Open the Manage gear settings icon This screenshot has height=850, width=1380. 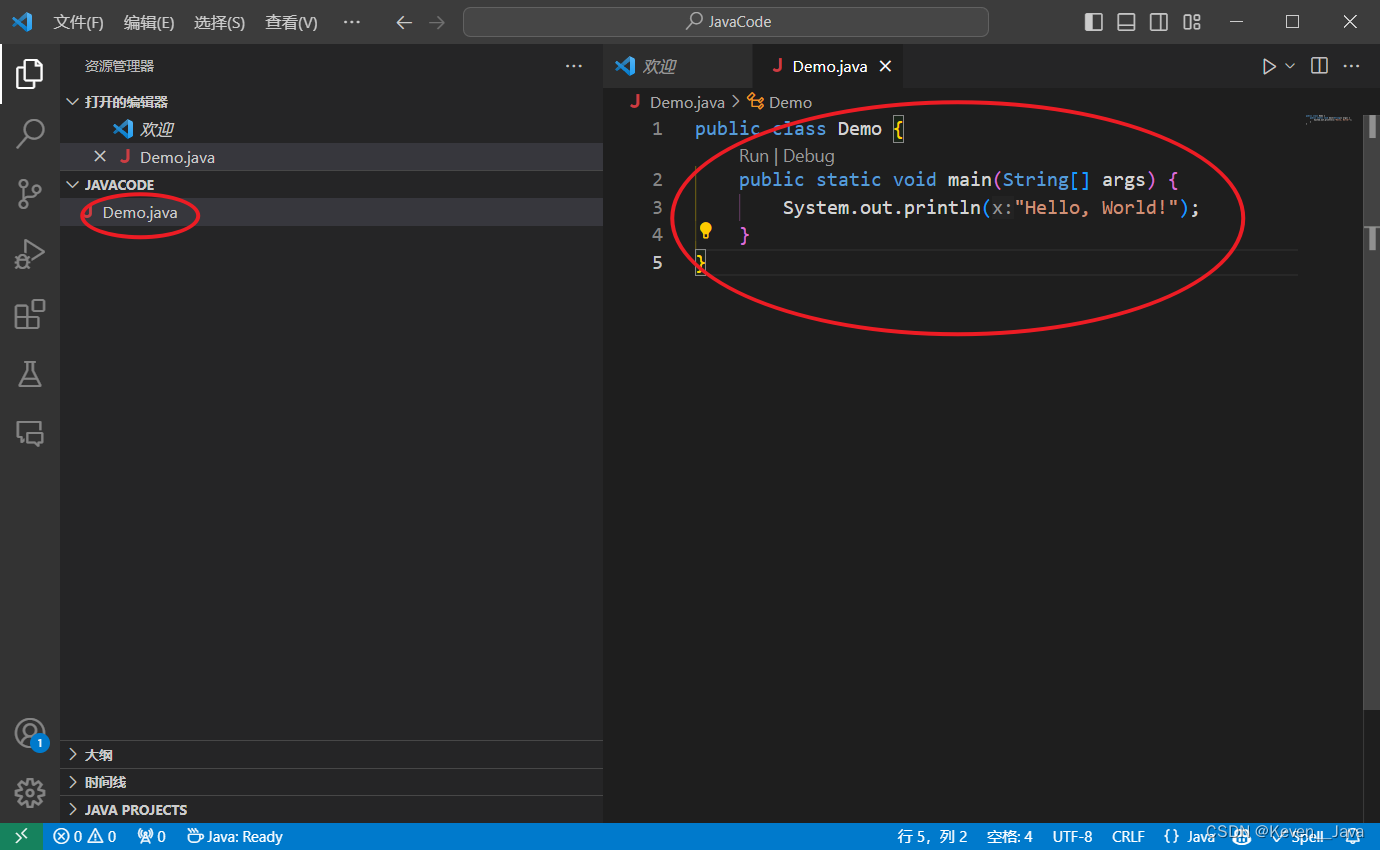pyautogui.click(x=30, y=793)
